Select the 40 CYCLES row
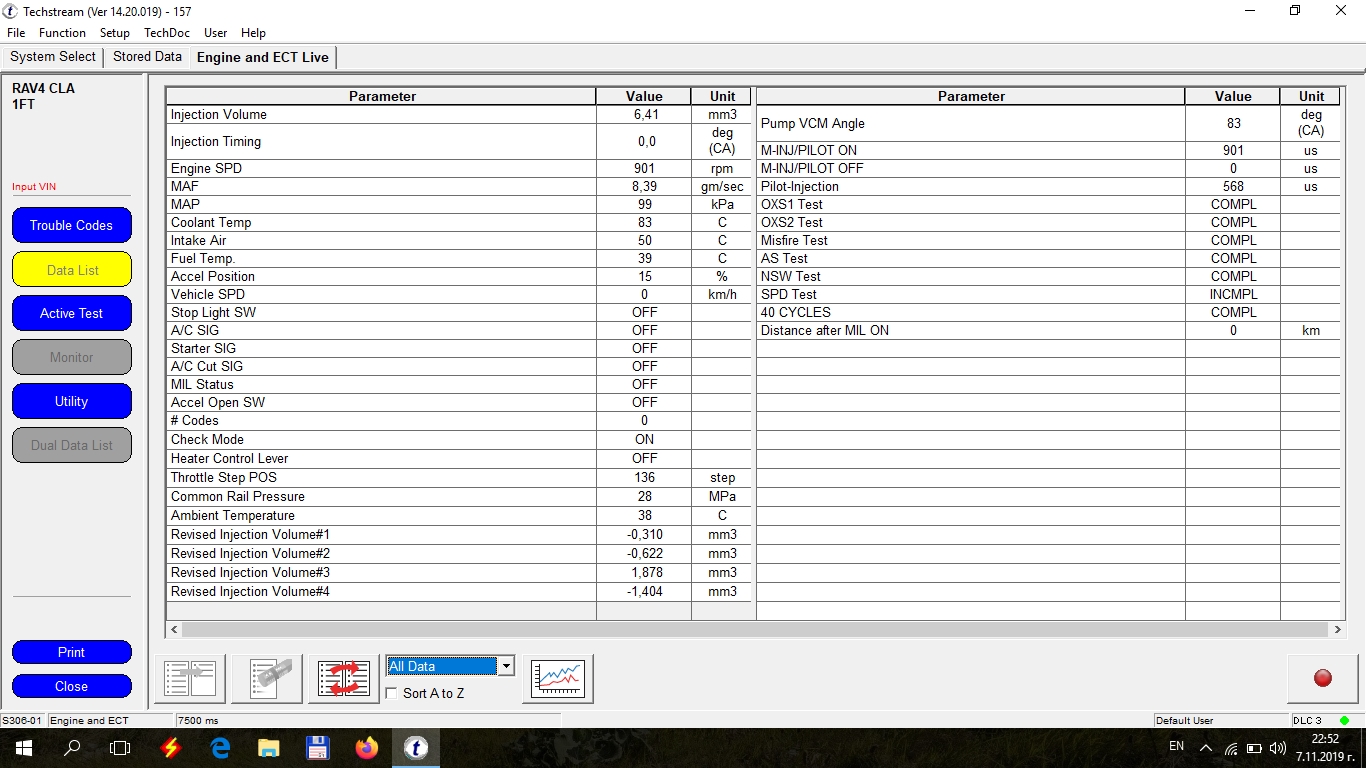 tap(1049, 312)
